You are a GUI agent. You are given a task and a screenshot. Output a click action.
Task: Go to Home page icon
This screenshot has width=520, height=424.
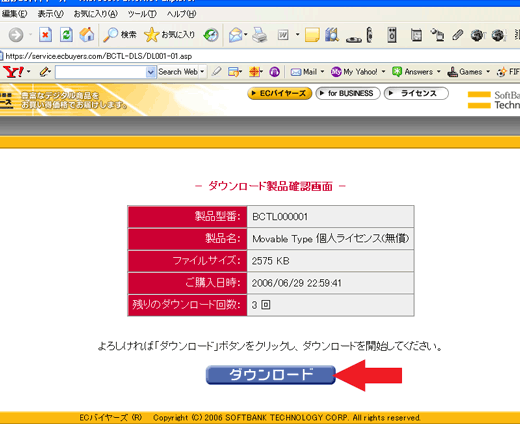click(x=87, y=35)
